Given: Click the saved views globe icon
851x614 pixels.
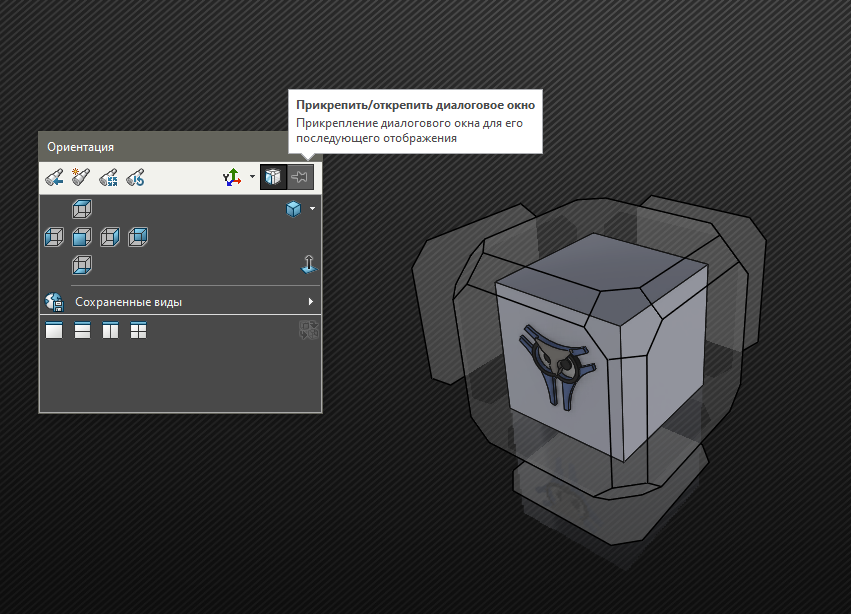Looking at the screenshot, I should (54, 302).
